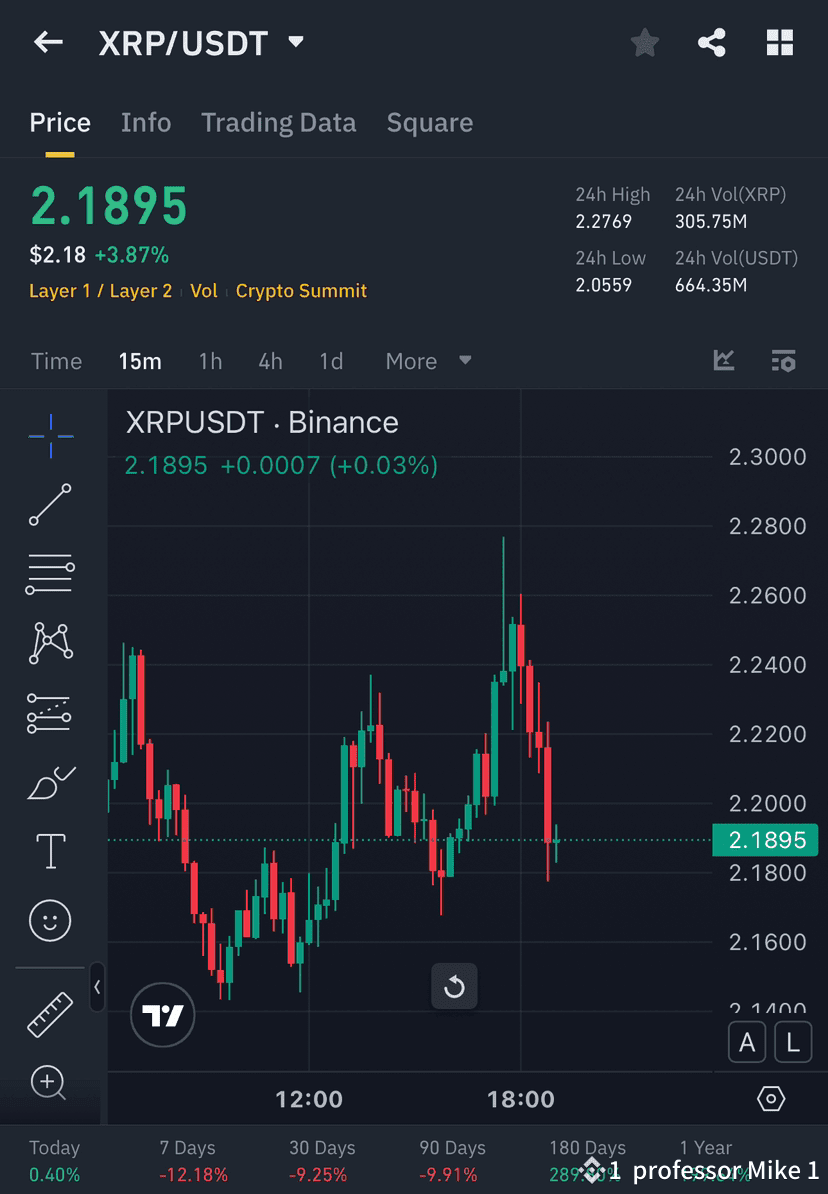The height and width of the screenshot is (1194, 828).
Task: Share the XRP/USDT chart
Action: pyautogui.click(x=712, y=42)
